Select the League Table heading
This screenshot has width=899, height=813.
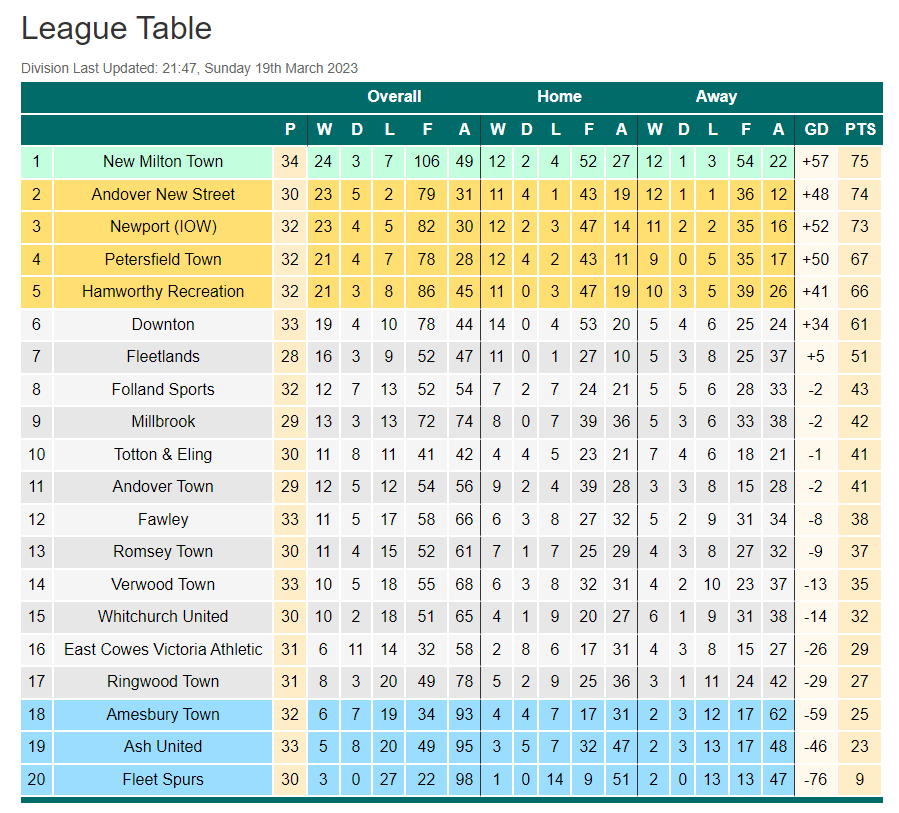click(x=116, y=29)
